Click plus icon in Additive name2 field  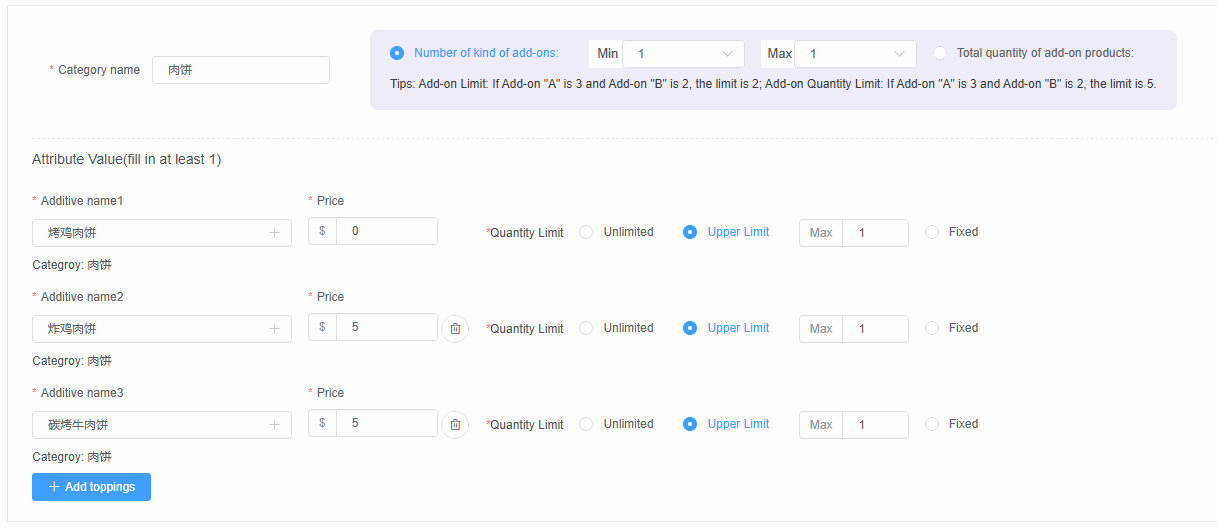click(x=274, y=329)
